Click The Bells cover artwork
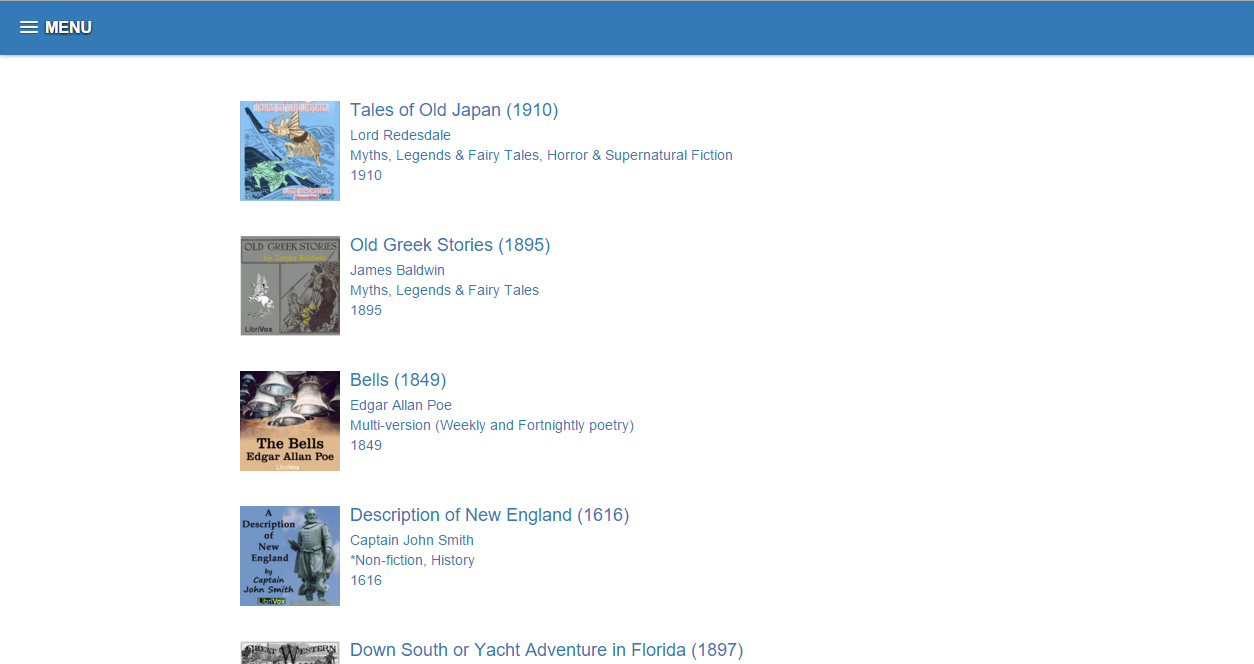The width and height of the screenshot is (1254, 664). tap(289, 420)
